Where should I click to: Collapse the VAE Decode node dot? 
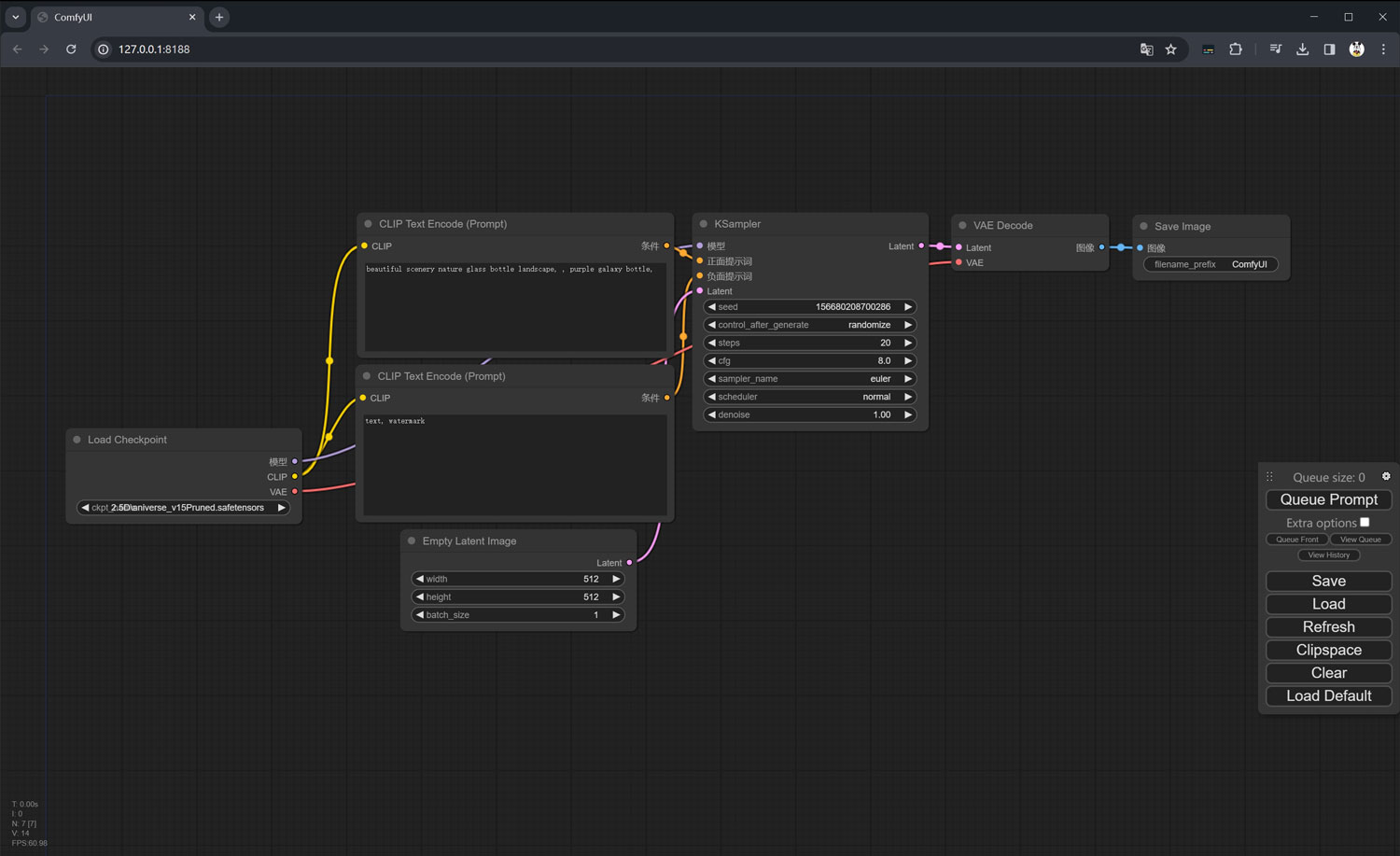coord(962,225)
